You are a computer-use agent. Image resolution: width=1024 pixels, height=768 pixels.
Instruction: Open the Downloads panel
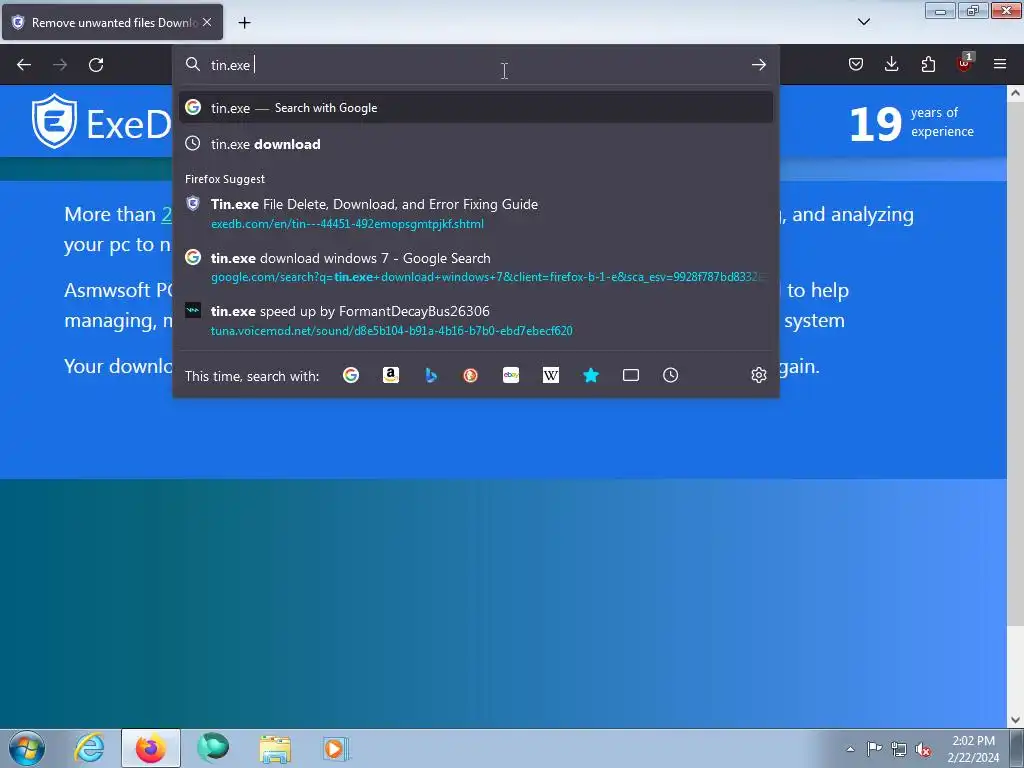(891, 64)
